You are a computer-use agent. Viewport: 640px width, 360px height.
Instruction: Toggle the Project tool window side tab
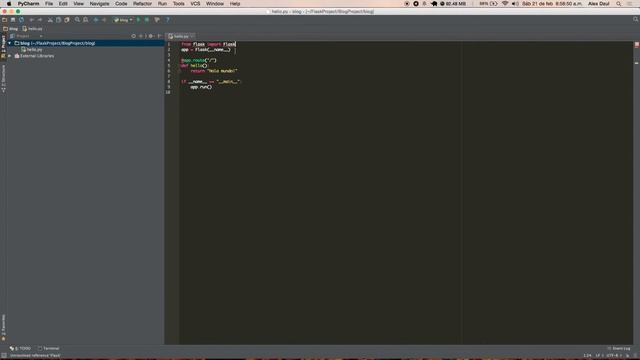coord(3,46)
